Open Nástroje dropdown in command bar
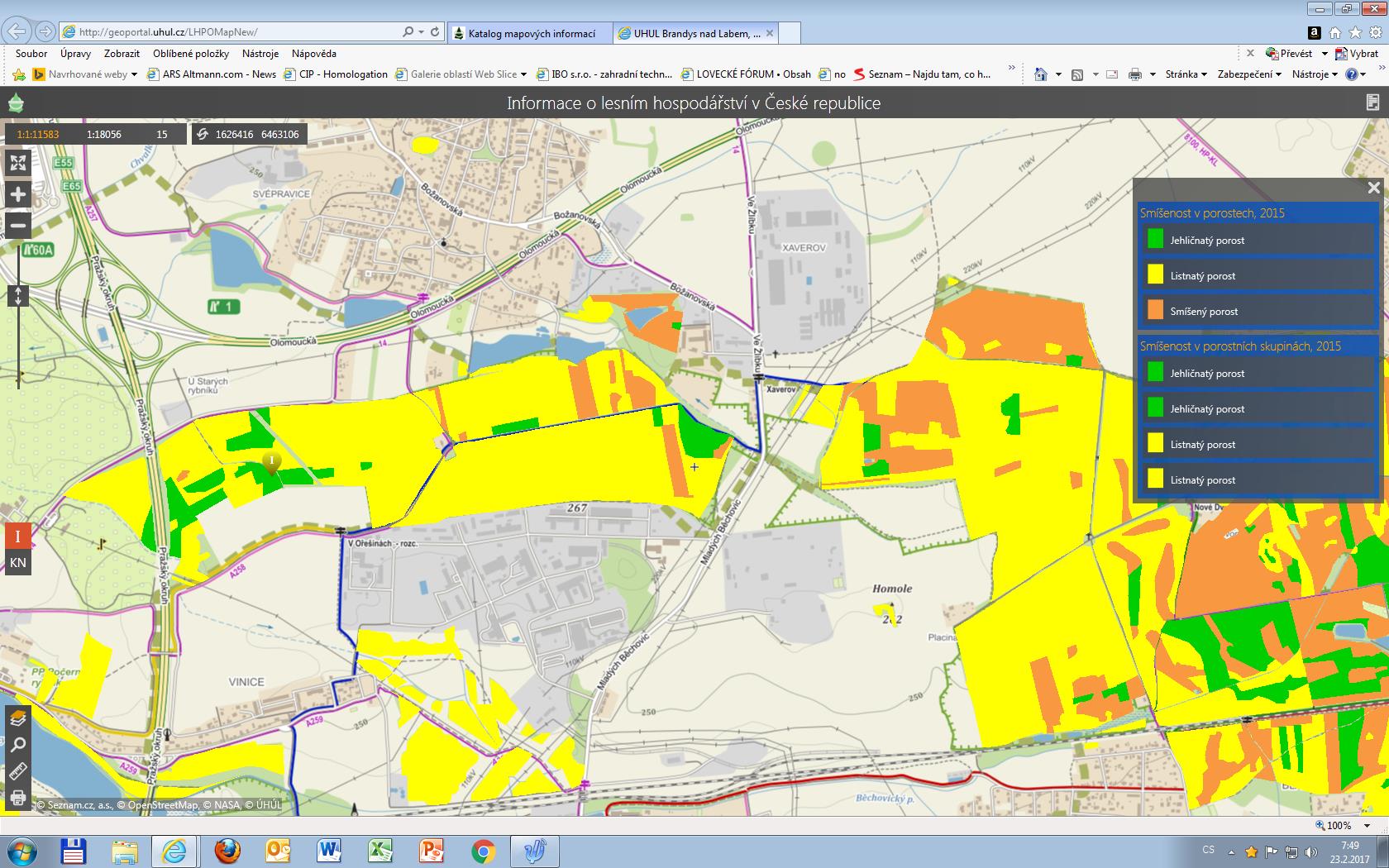 (x=1315, y=74)
